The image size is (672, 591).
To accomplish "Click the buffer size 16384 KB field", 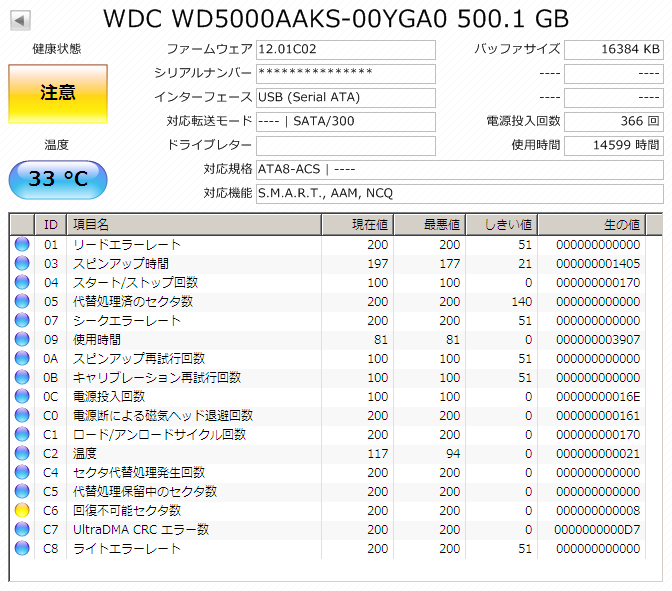I will (x=614, y=50).
